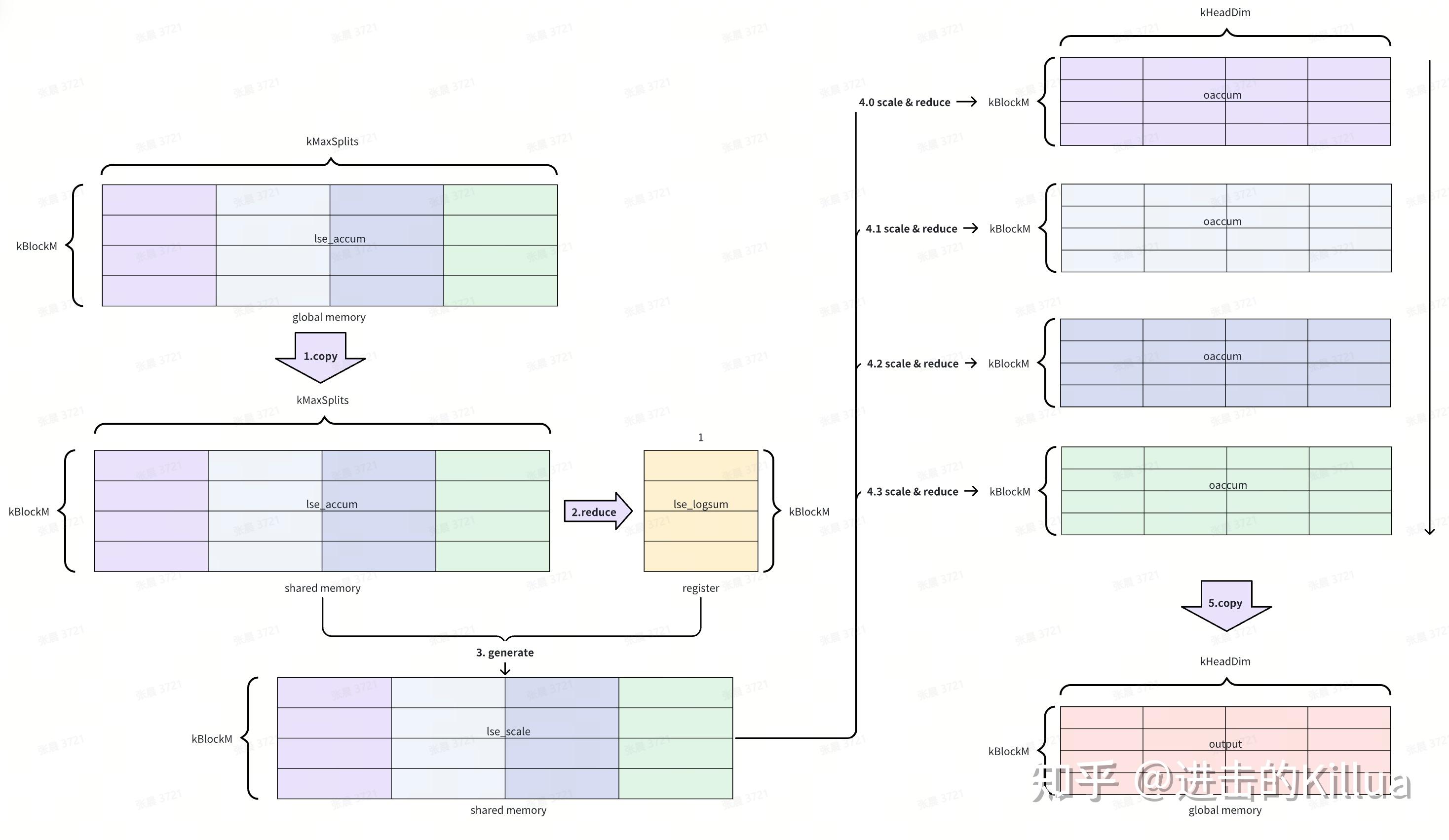
Task: Click the small arrow under 3. generate
Action: [x=505, y=669]
